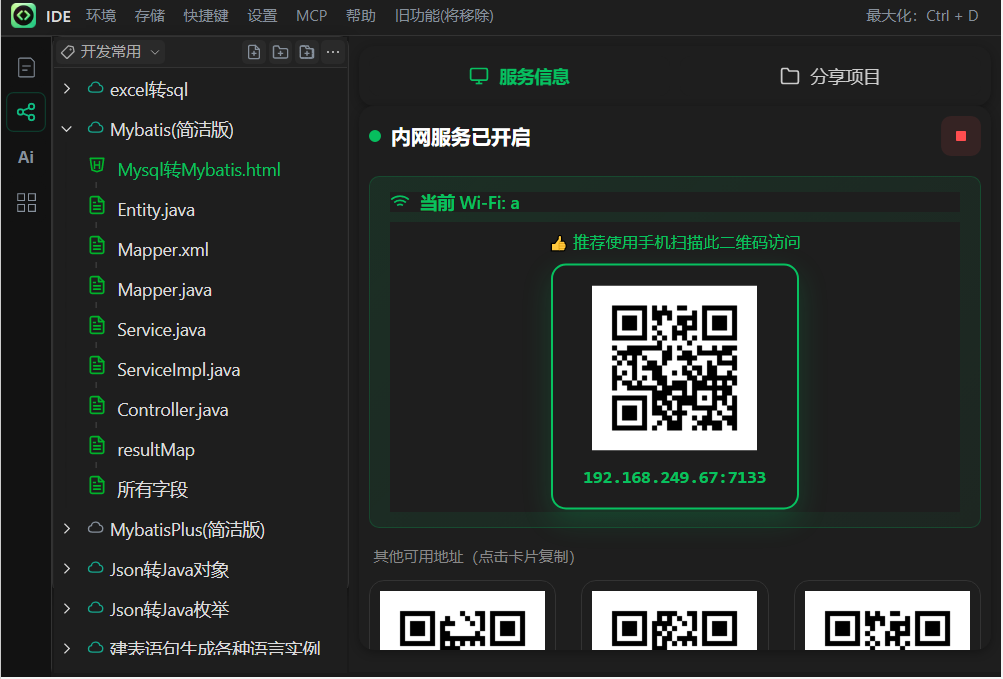Click the 内网服务已开启 status text

click(460, 137)
